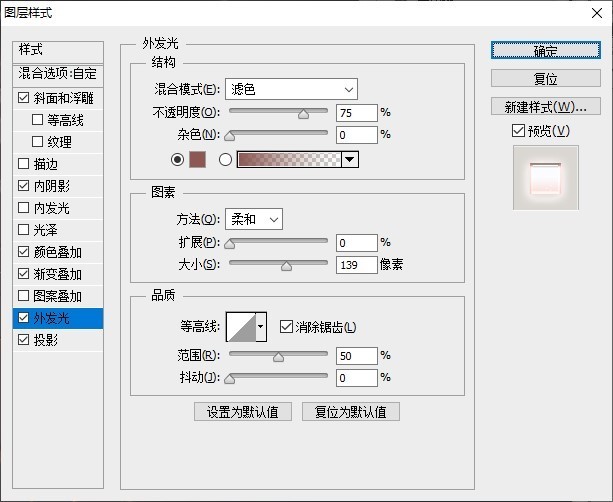613x502 pixels.
Task: Open the contour curve thumbnail editor
Action: point(242,326)
